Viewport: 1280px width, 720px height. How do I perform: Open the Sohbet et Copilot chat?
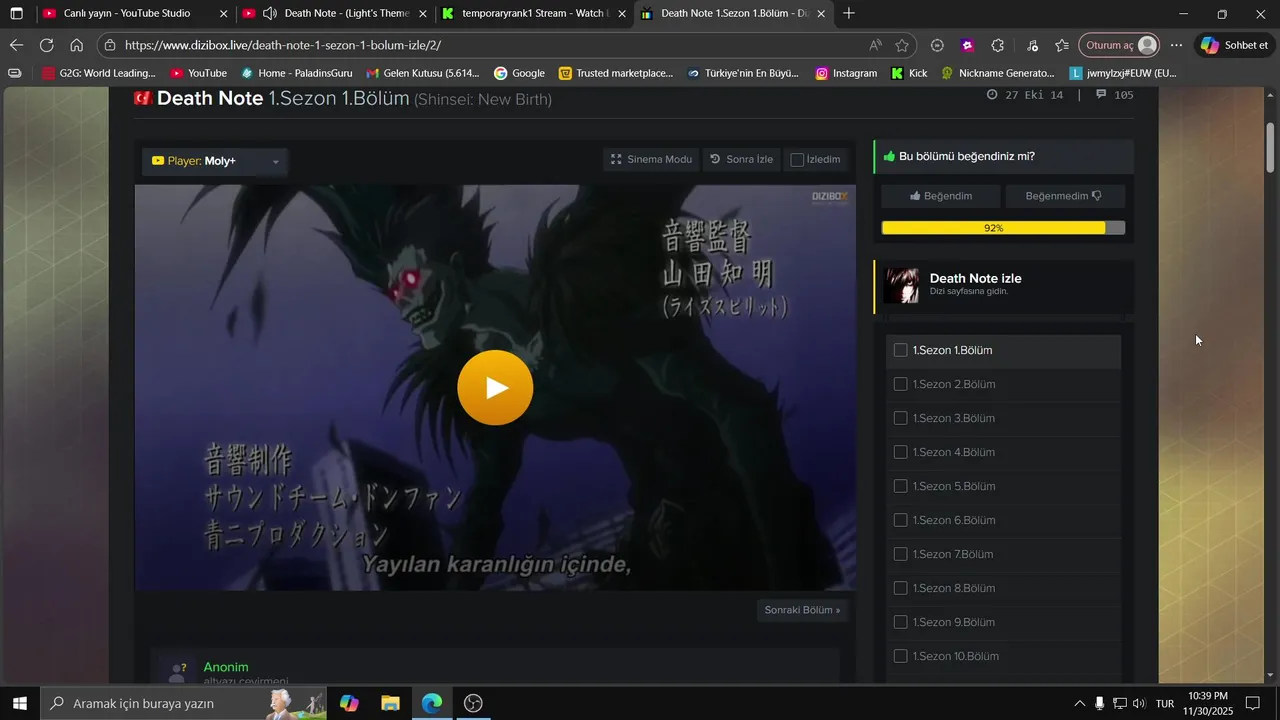point(1236,45)
